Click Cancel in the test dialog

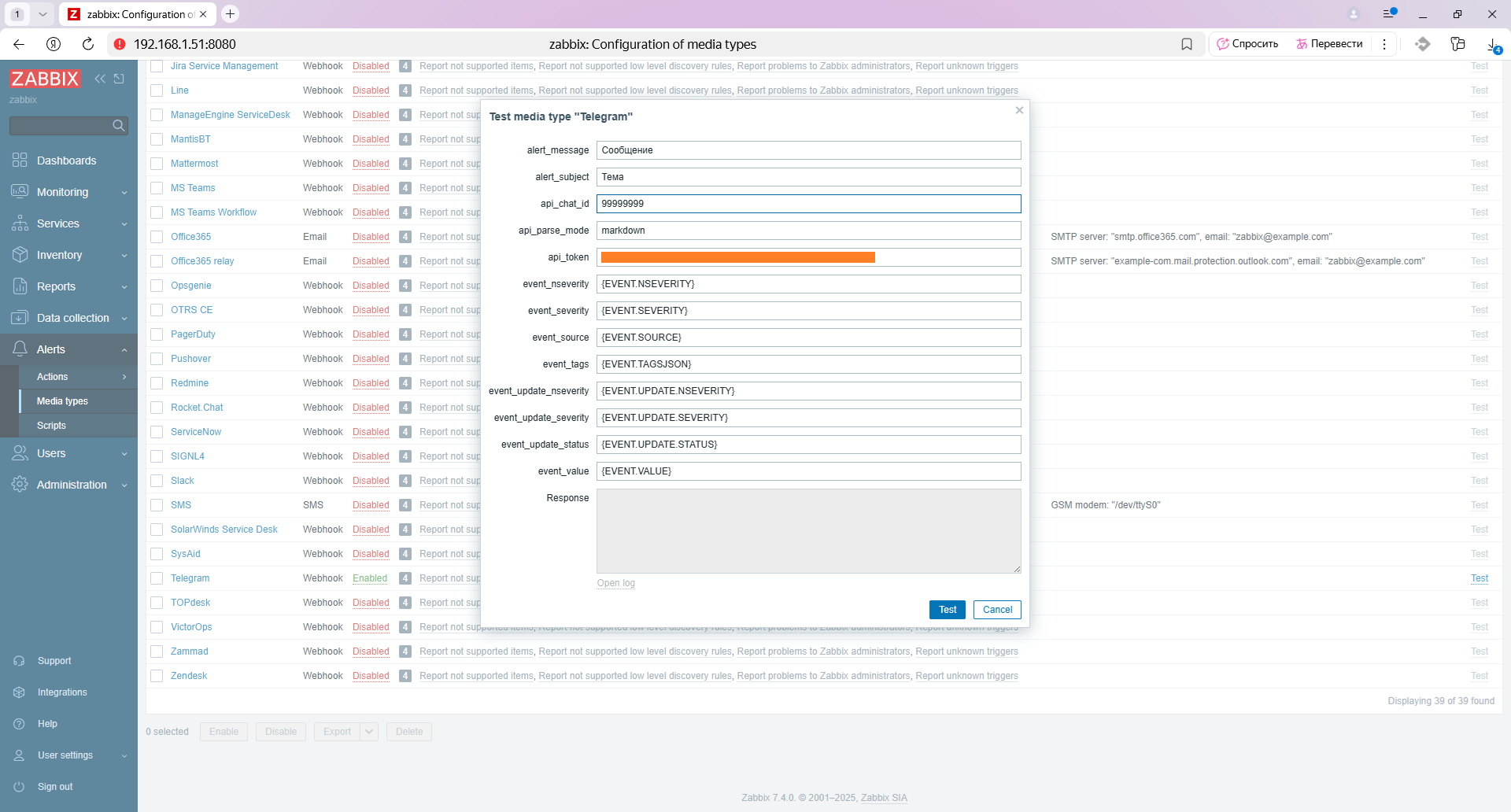point(997,610)
